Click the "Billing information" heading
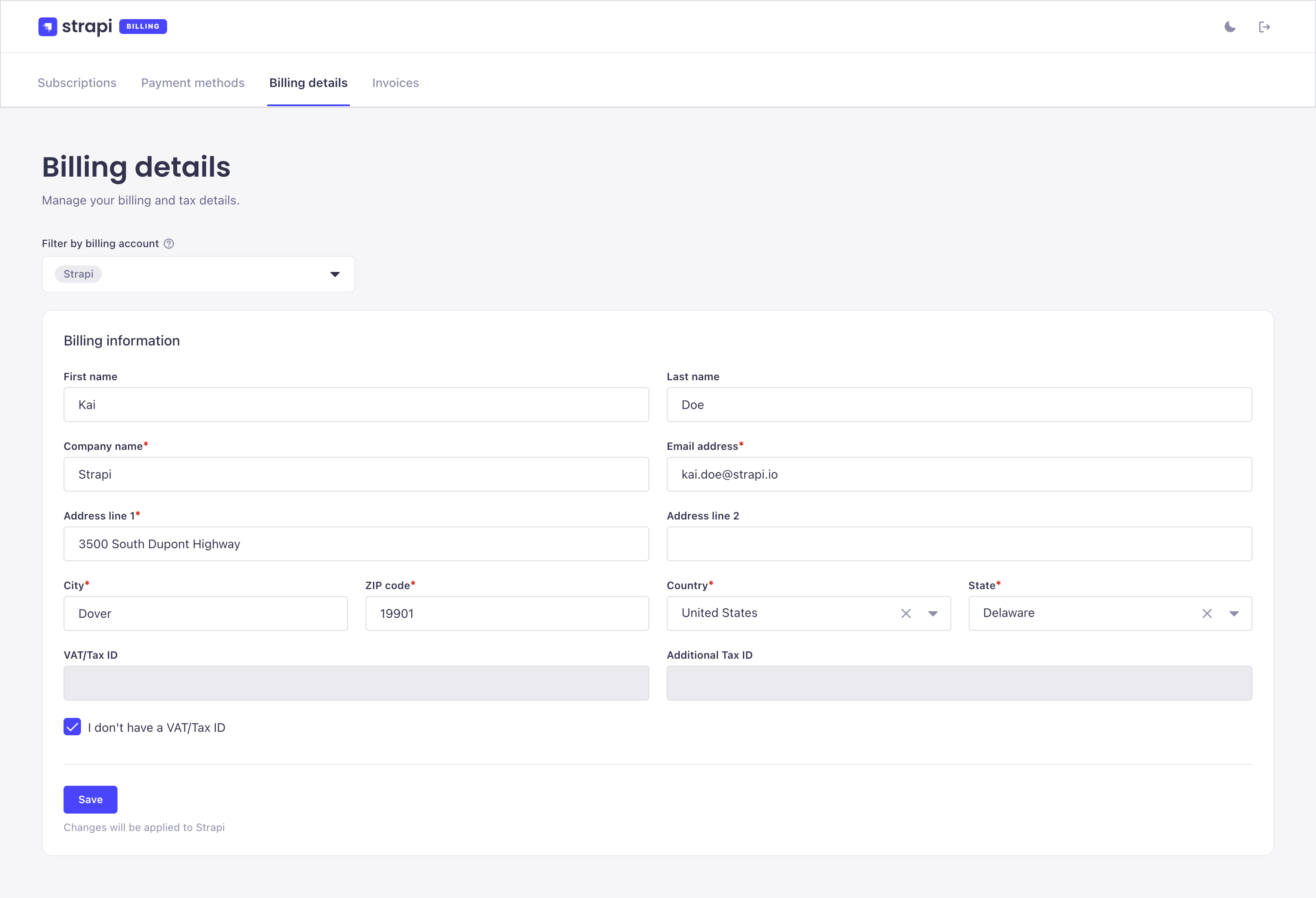 point(122,341)
